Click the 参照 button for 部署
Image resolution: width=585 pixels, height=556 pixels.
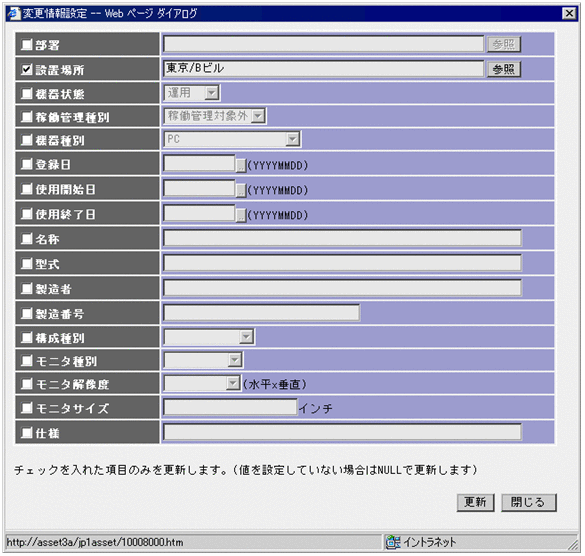tap(504, 44)
